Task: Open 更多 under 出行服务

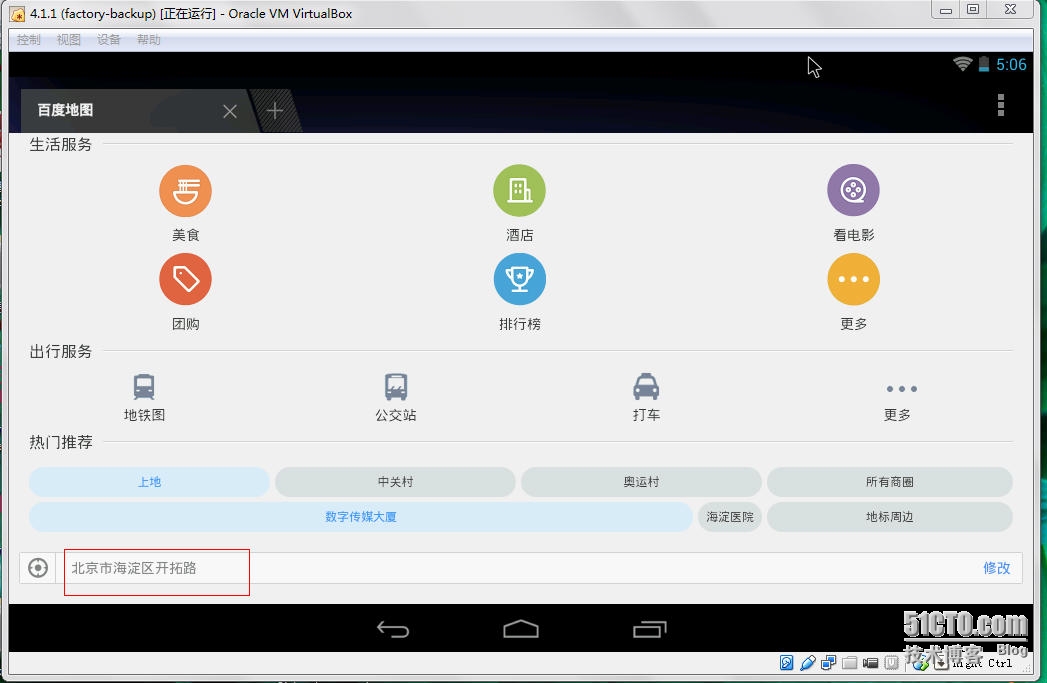Action: 901,401
